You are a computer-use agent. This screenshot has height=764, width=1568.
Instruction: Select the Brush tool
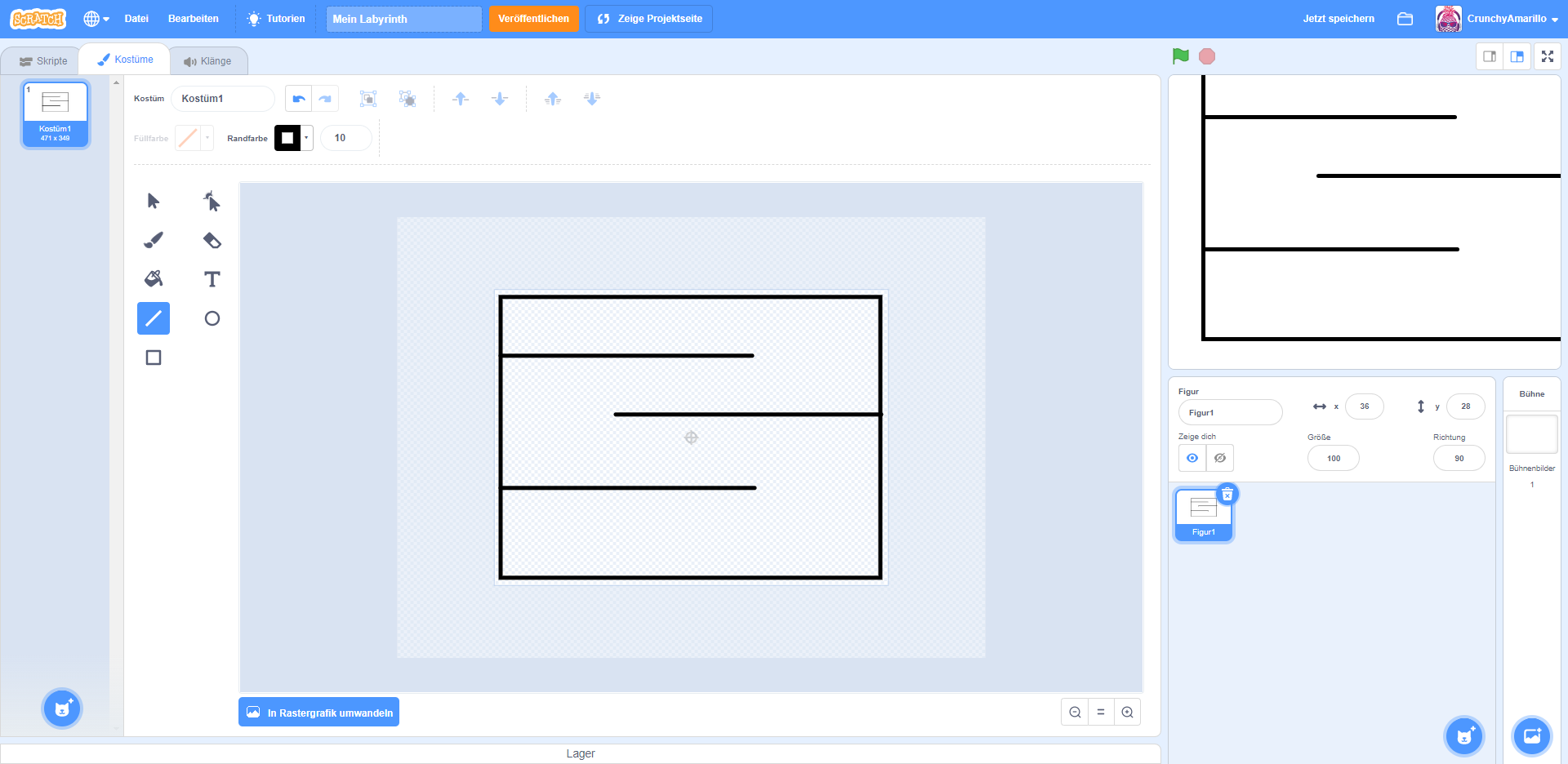point(153,240)
